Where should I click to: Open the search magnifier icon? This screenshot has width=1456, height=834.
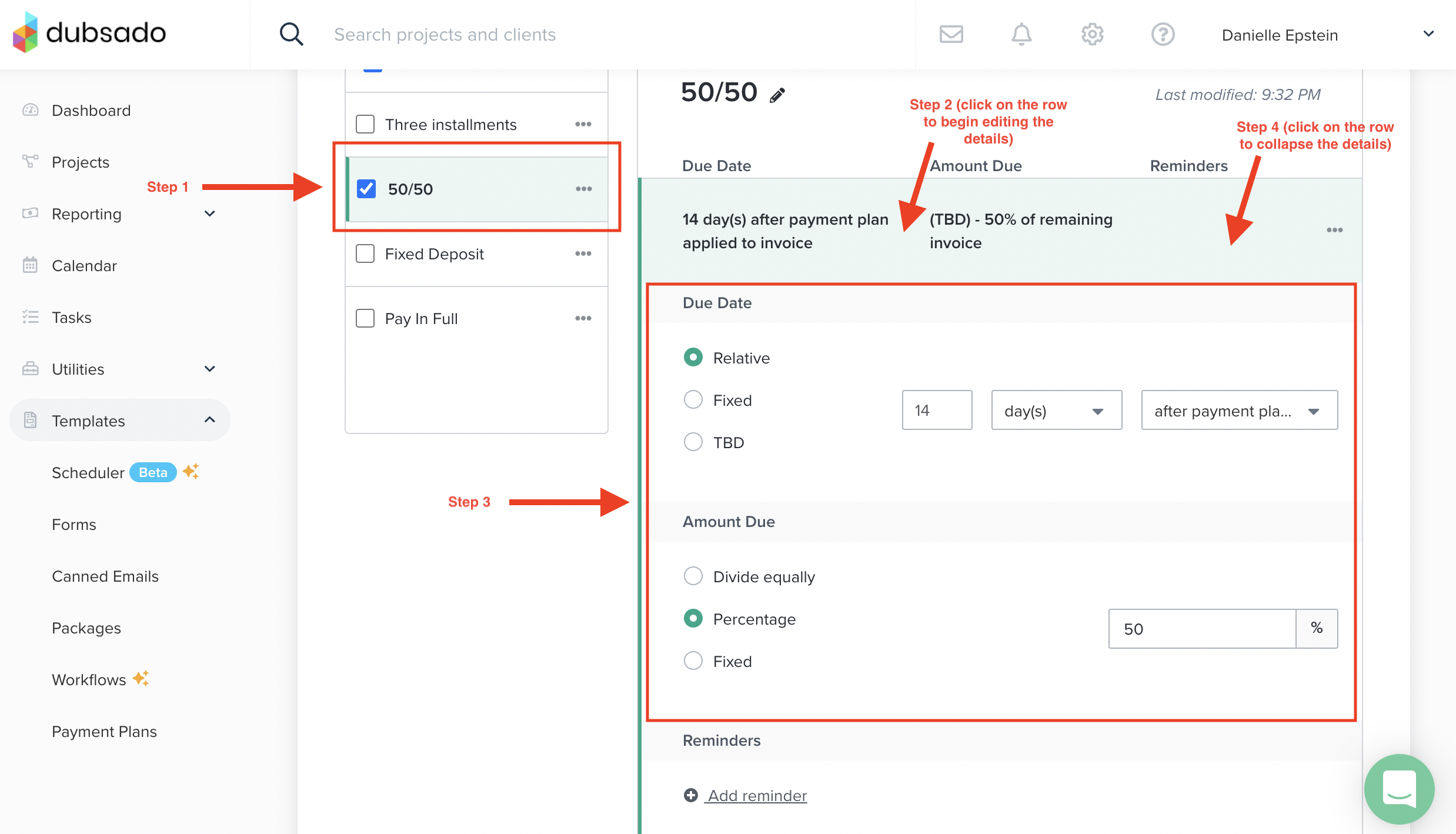click(291, 34)
